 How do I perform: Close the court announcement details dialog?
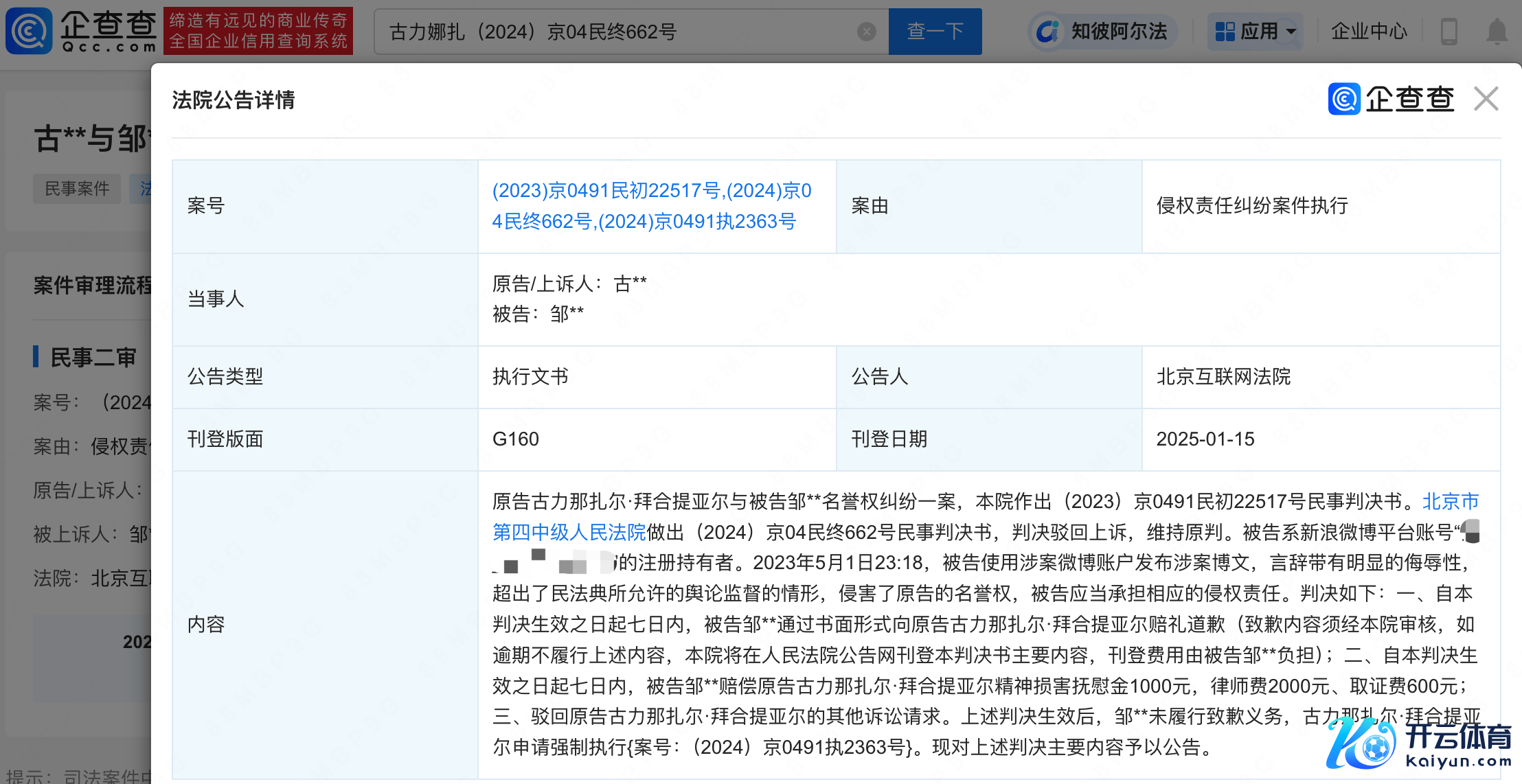pos(1486,100)
